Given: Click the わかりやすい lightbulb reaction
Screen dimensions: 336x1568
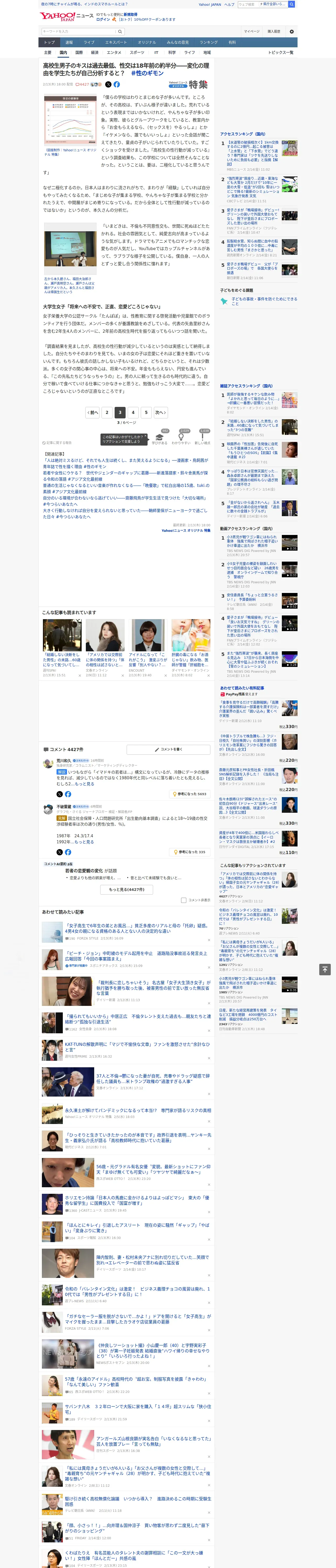Looking at the screenshot, I should (x=182, y=437).
